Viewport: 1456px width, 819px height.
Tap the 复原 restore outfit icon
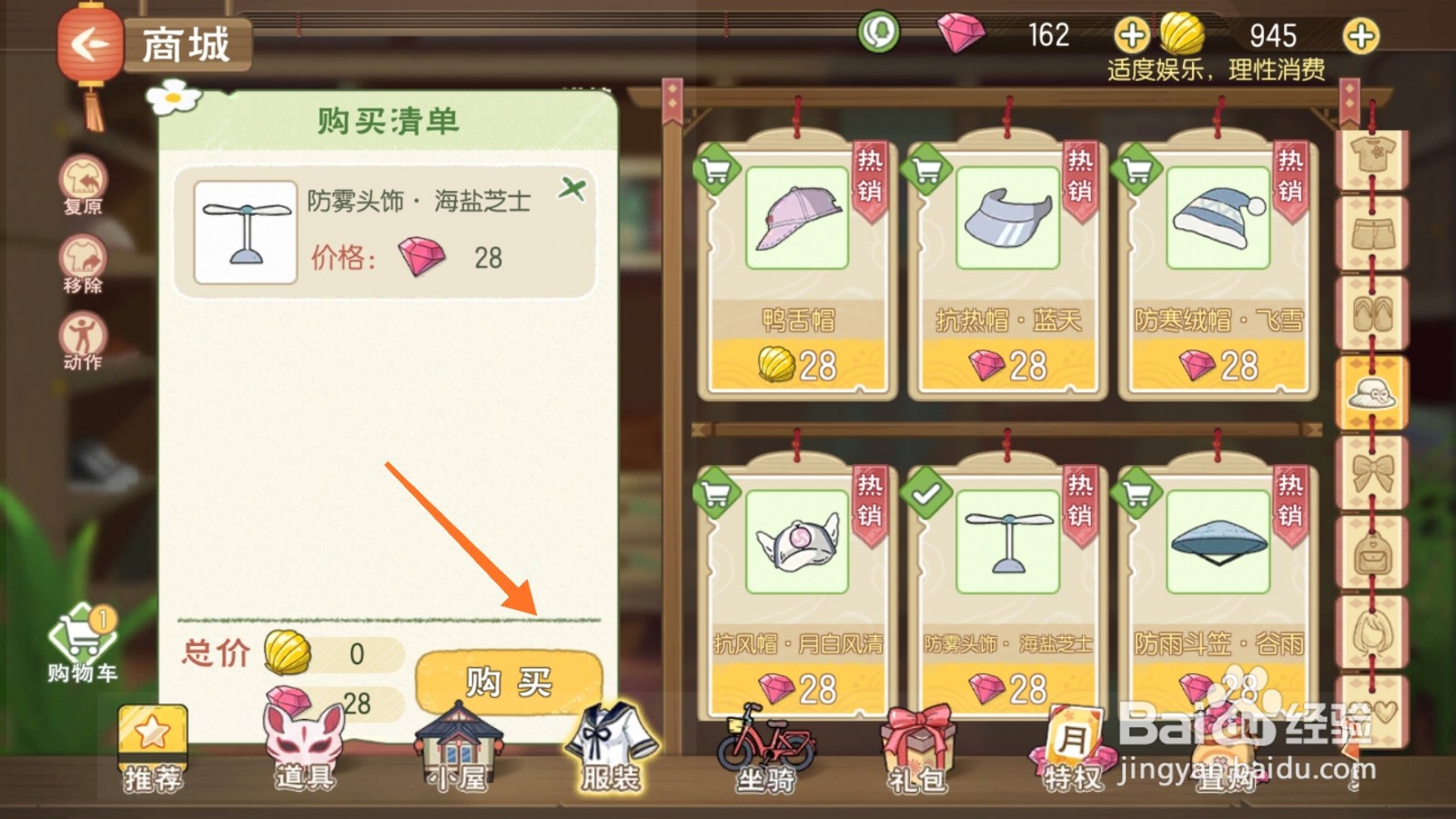point(83,185)
